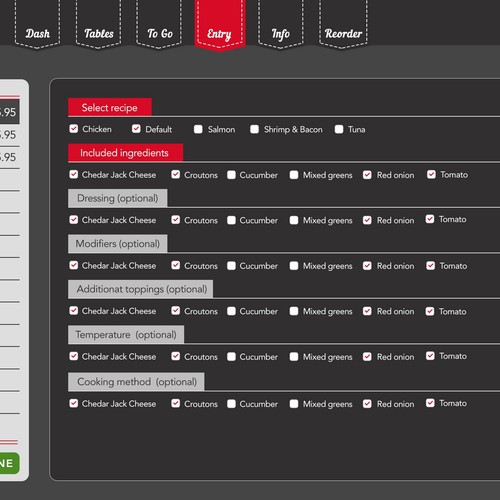Expand Additionat toppings (optional) section
This screenshot has width=500, height=500.
(x=140, y=289)
